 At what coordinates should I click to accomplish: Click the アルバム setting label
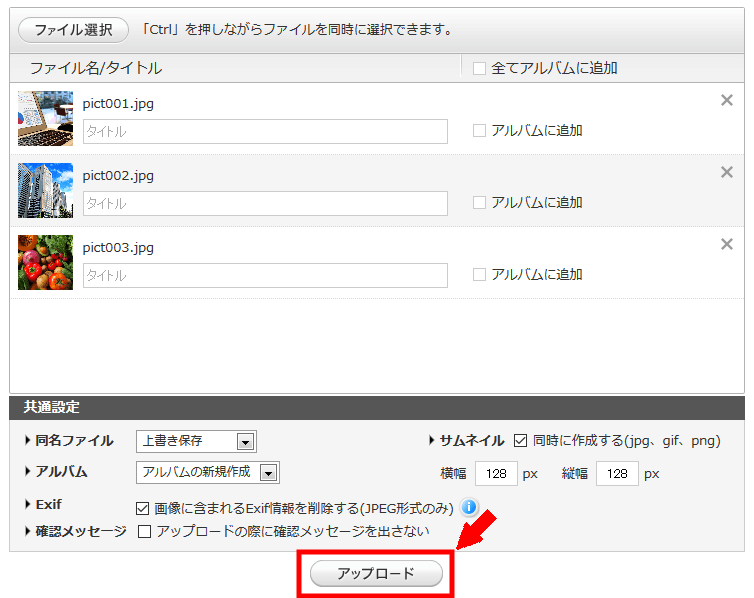tap(62, 472)
